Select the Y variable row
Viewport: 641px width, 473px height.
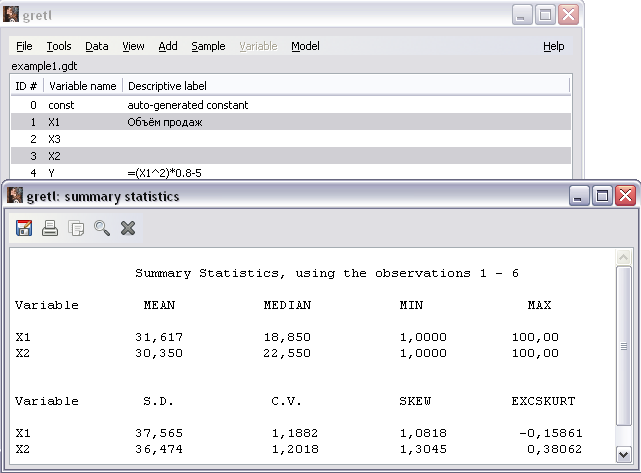(291, 173)
